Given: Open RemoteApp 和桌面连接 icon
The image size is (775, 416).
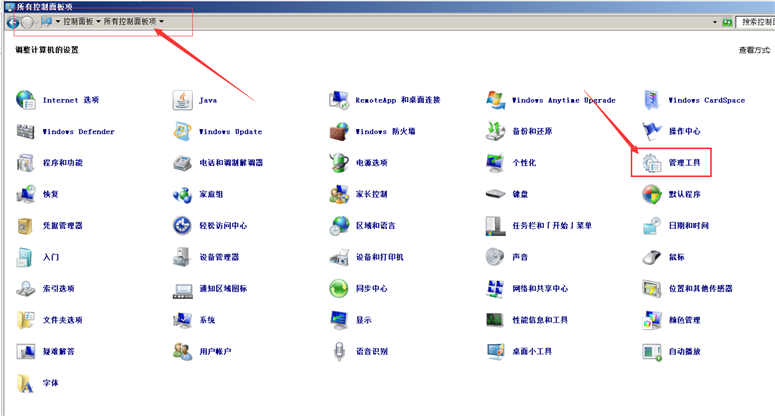Looking at the screenshot, I should coord(339,100).
